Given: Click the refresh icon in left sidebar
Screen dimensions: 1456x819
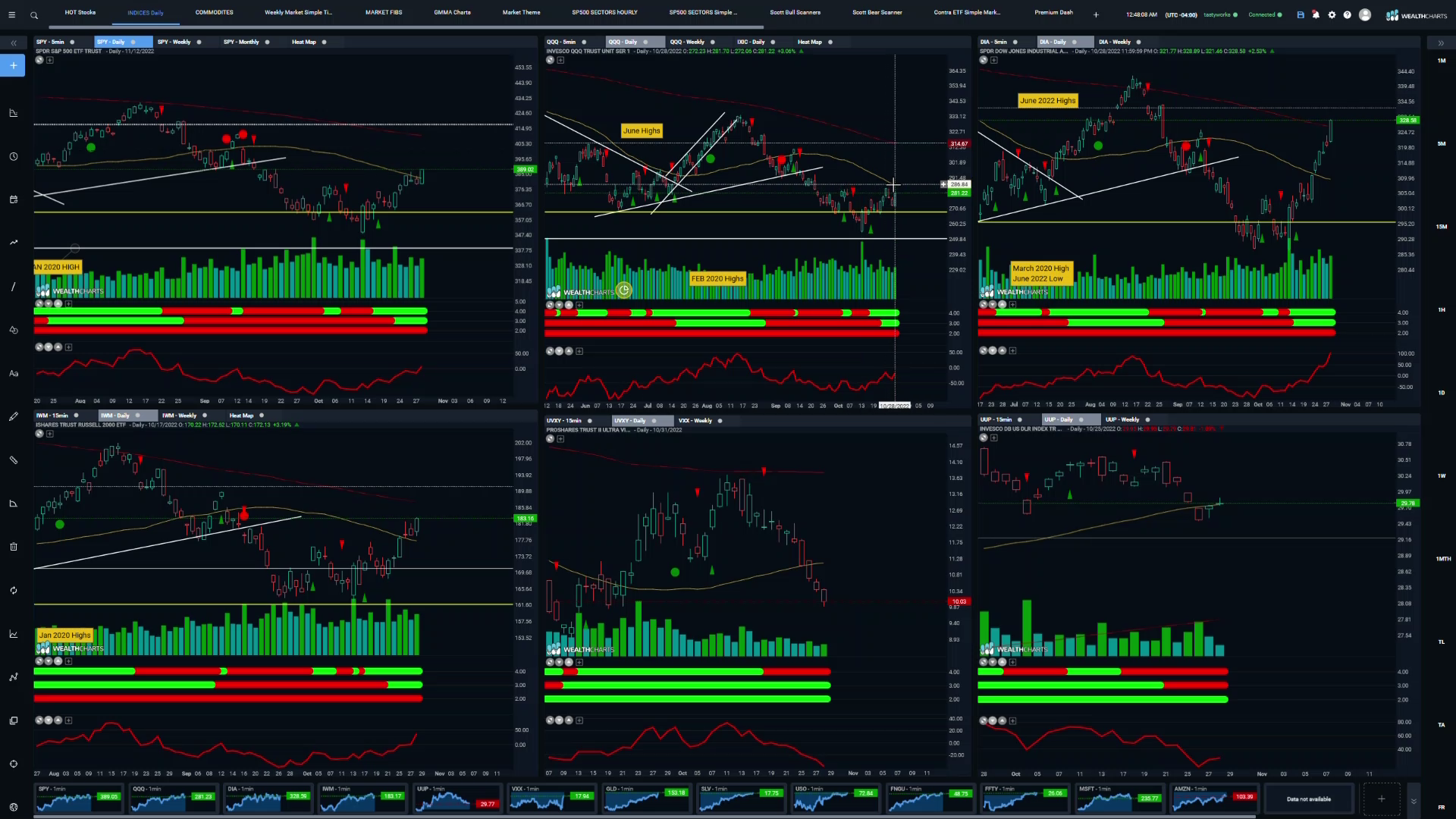Looking at the screenshot, I should point(14,590).
